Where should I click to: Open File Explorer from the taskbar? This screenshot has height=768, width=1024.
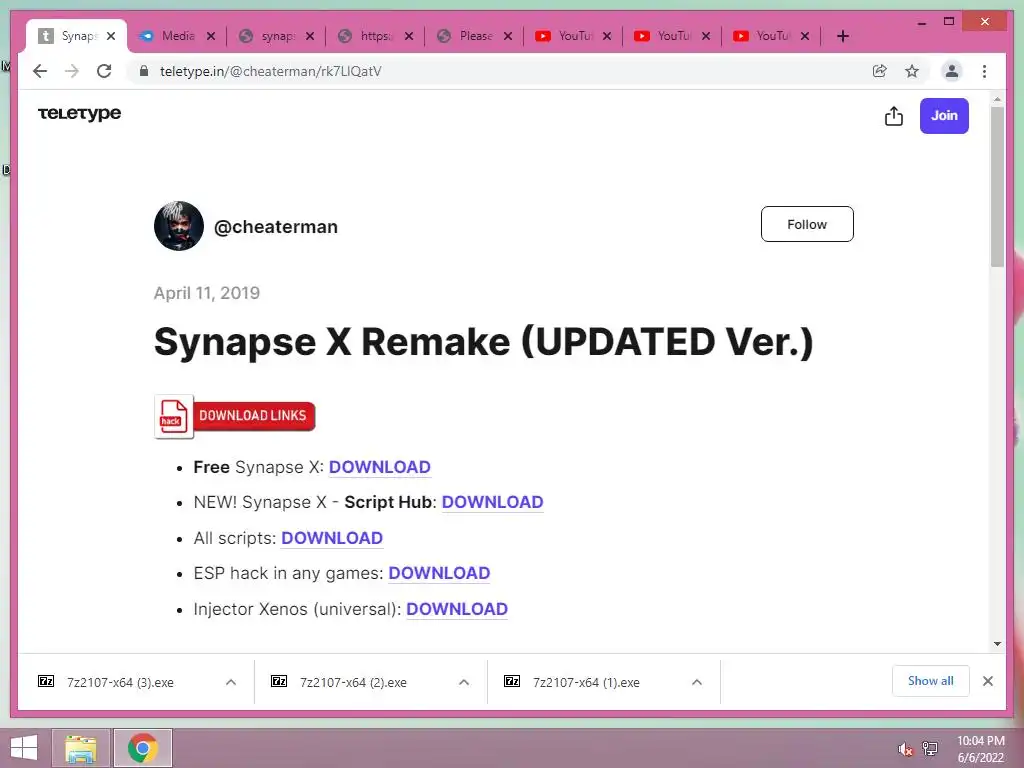tap(80, 748)
